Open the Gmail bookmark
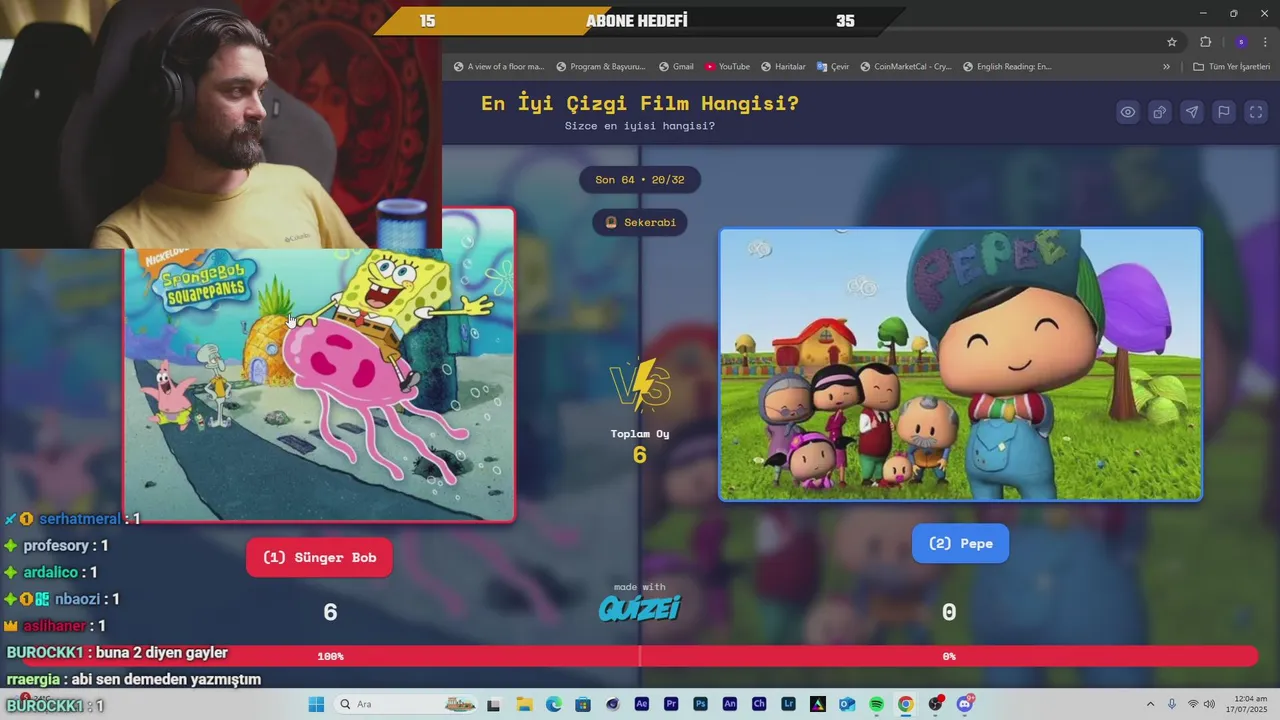 click(676, 67)
